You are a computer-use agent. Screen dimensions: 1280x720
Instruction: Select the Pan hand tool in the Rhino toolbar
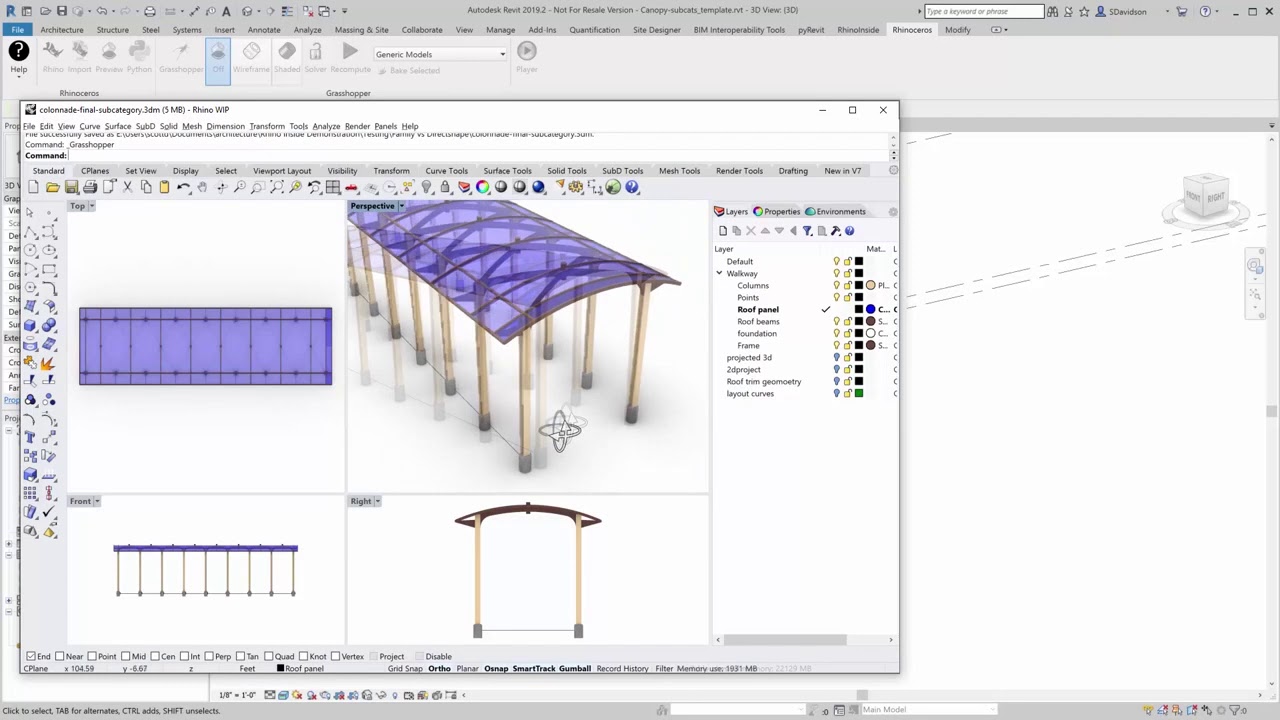tap(202, 187)
